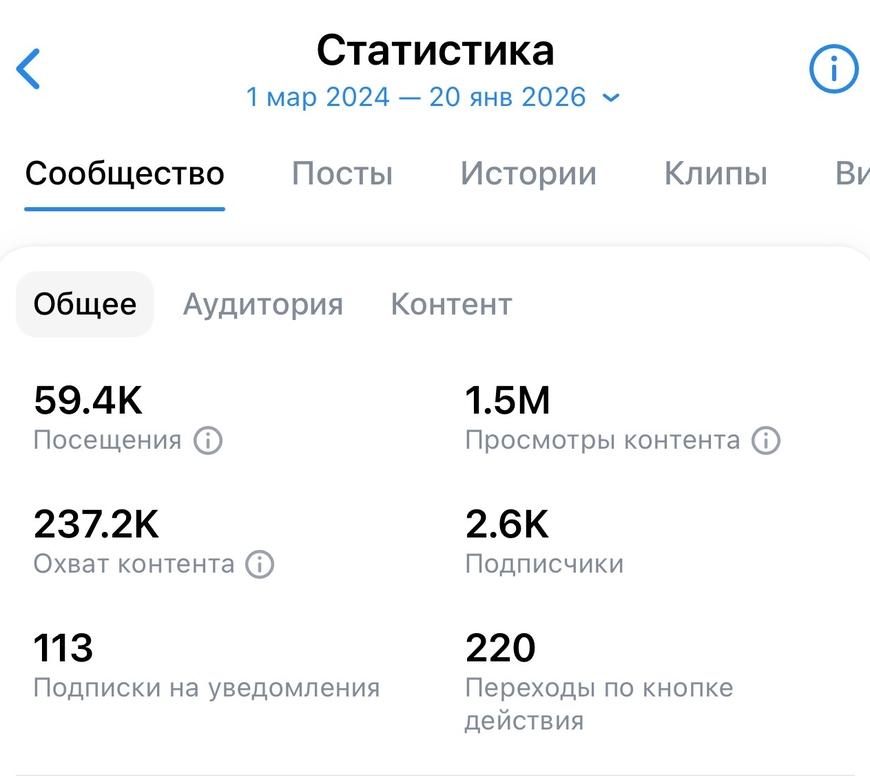Image resolution: width=870 pixels, height=777 pixels.
Task: Tap the 113 Подписки на уведомления metric
Action: (x=64, y=649)
